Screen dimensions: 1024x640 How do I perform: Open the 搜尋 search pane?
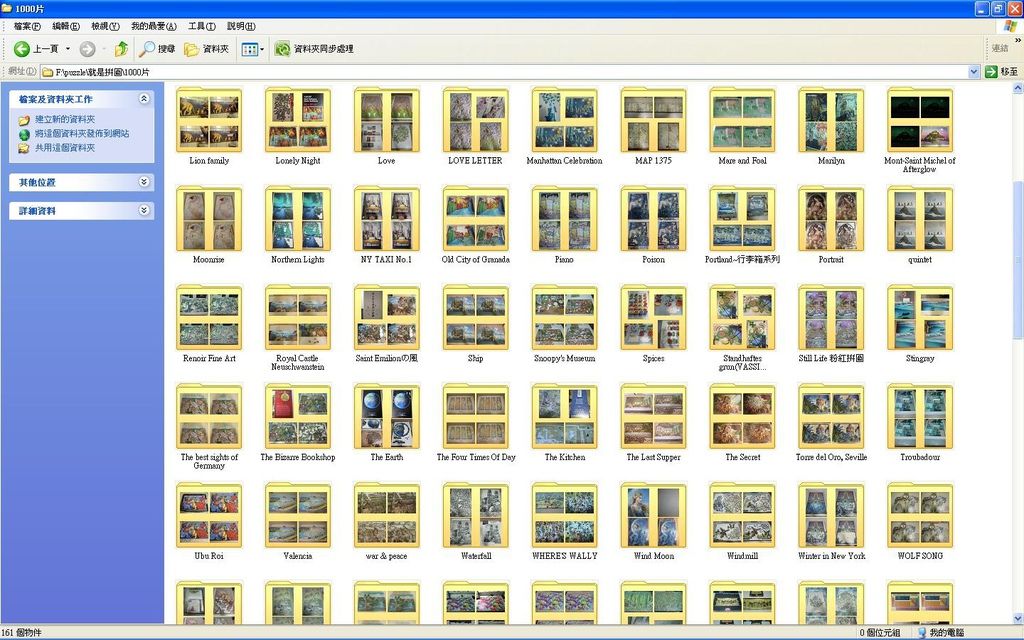click(x=157, y=49)
